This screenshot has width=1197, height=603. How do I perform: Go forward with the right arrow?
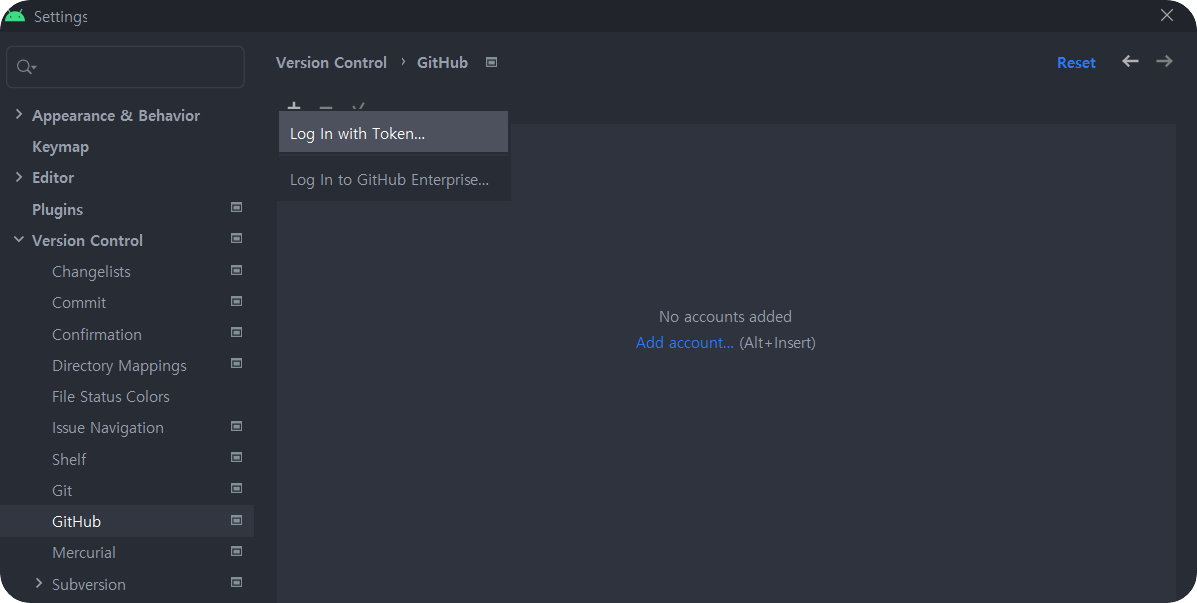[x=1163, y=61]
